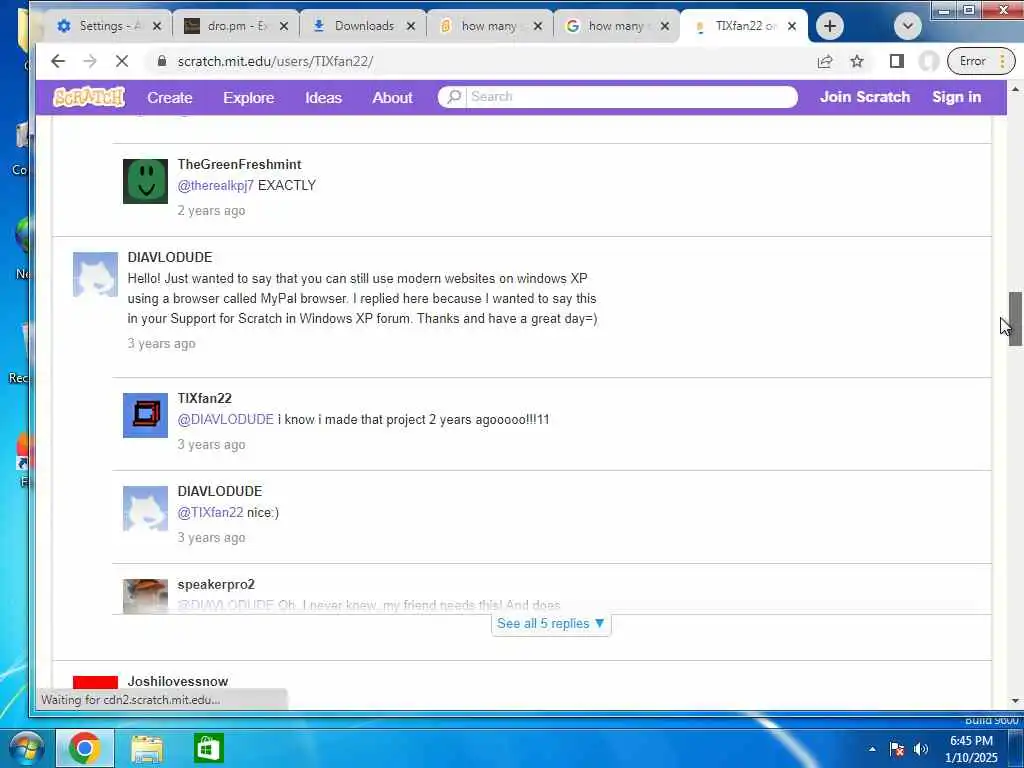The height and width of the screenshot is (768, 1024).
Task: Click the @TIXfan22 mention link
Action: [x=210, y=513]
